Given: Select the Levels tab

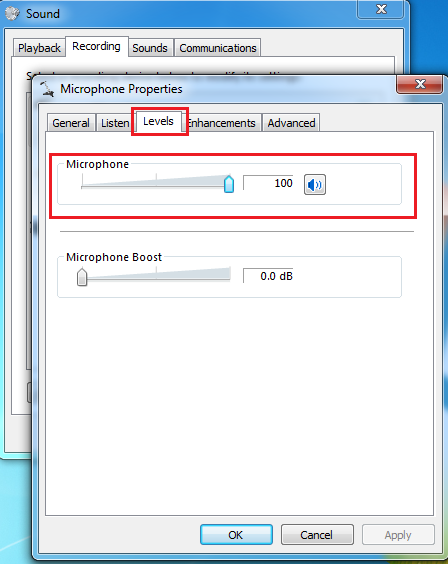Looking at the screenshot, I should coord(158,121).
